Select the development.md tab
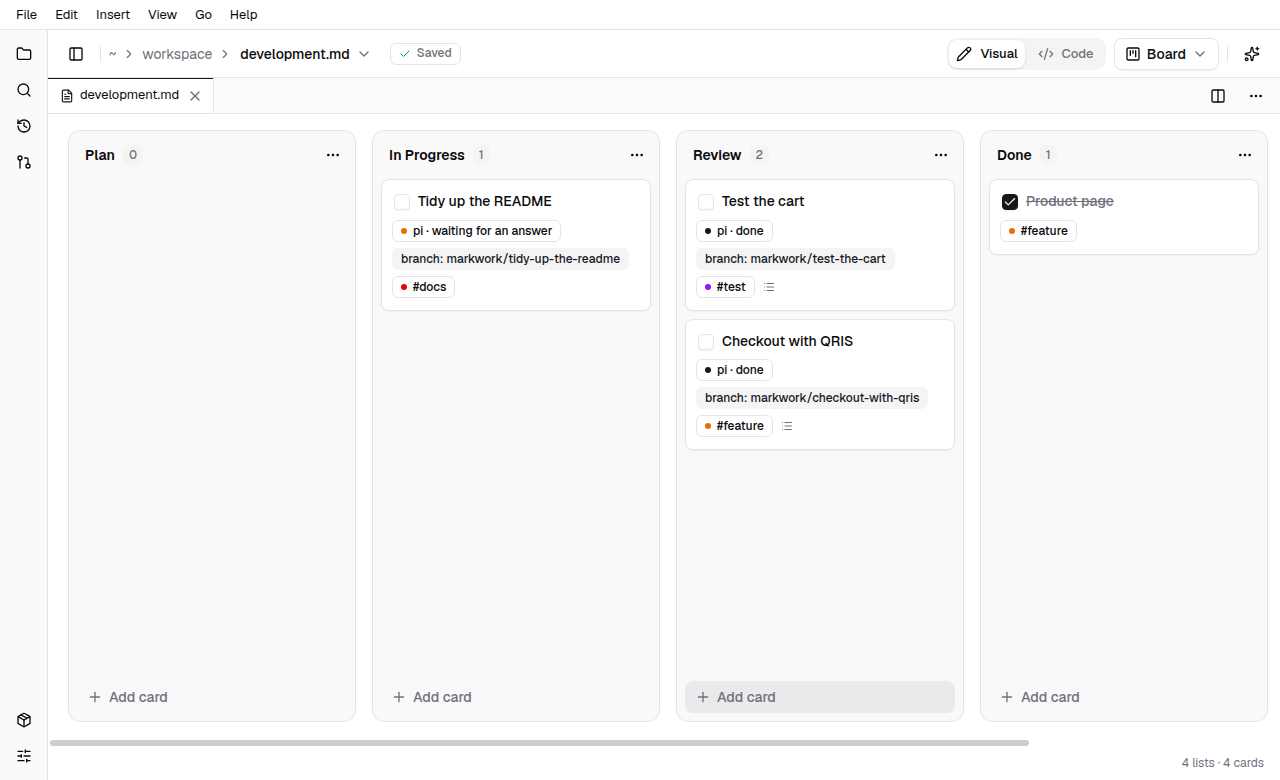This screenshot has width=1280, height=780. pyautogui.click(x=130, y=95)
